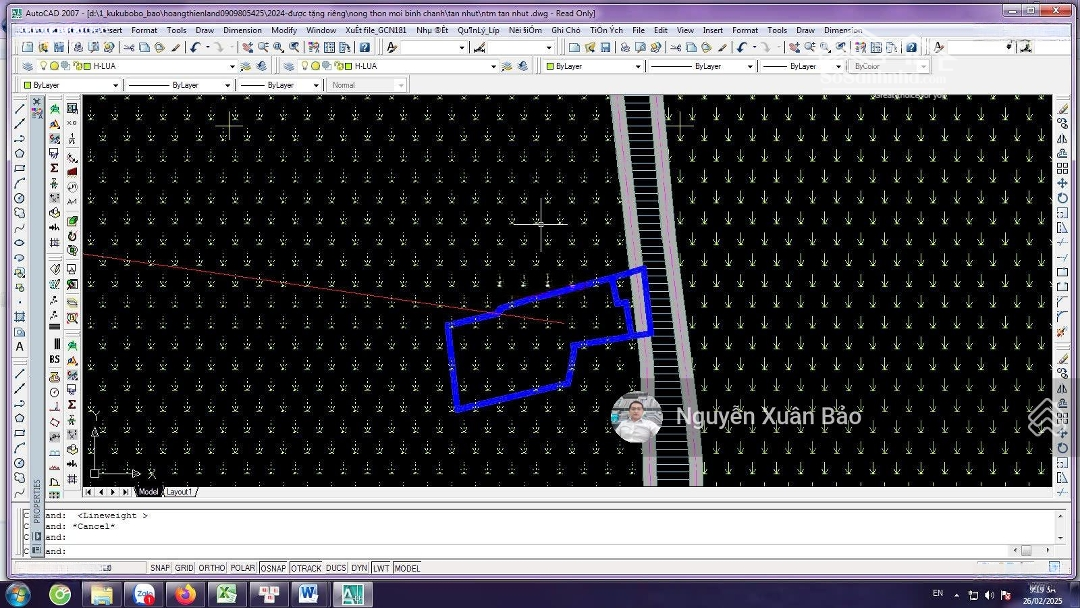Screen dimensions: 1080x608
Task: Open text style combo box in left toolbar
Action: click(x=433, y=47)
